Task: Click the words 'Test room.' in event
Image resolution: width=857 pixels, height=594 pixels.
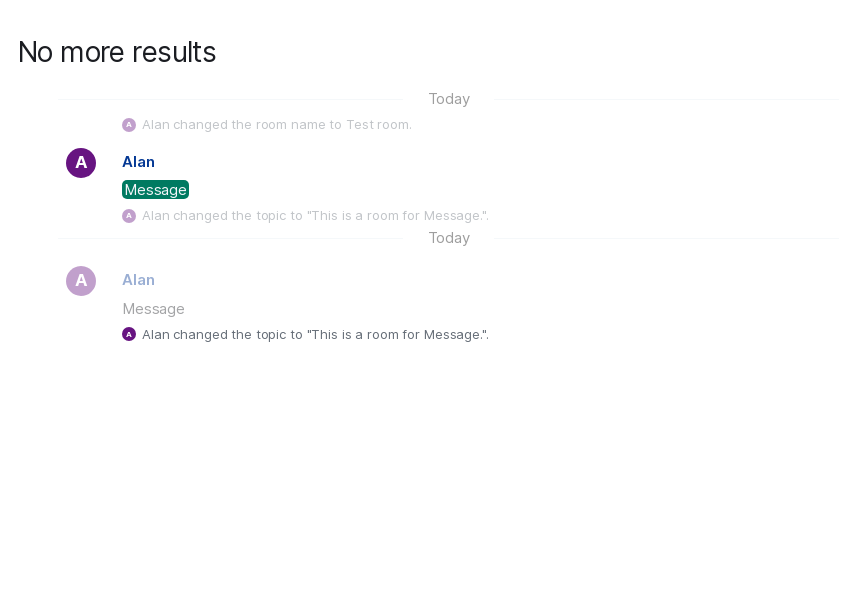Action: click(379, 125)
